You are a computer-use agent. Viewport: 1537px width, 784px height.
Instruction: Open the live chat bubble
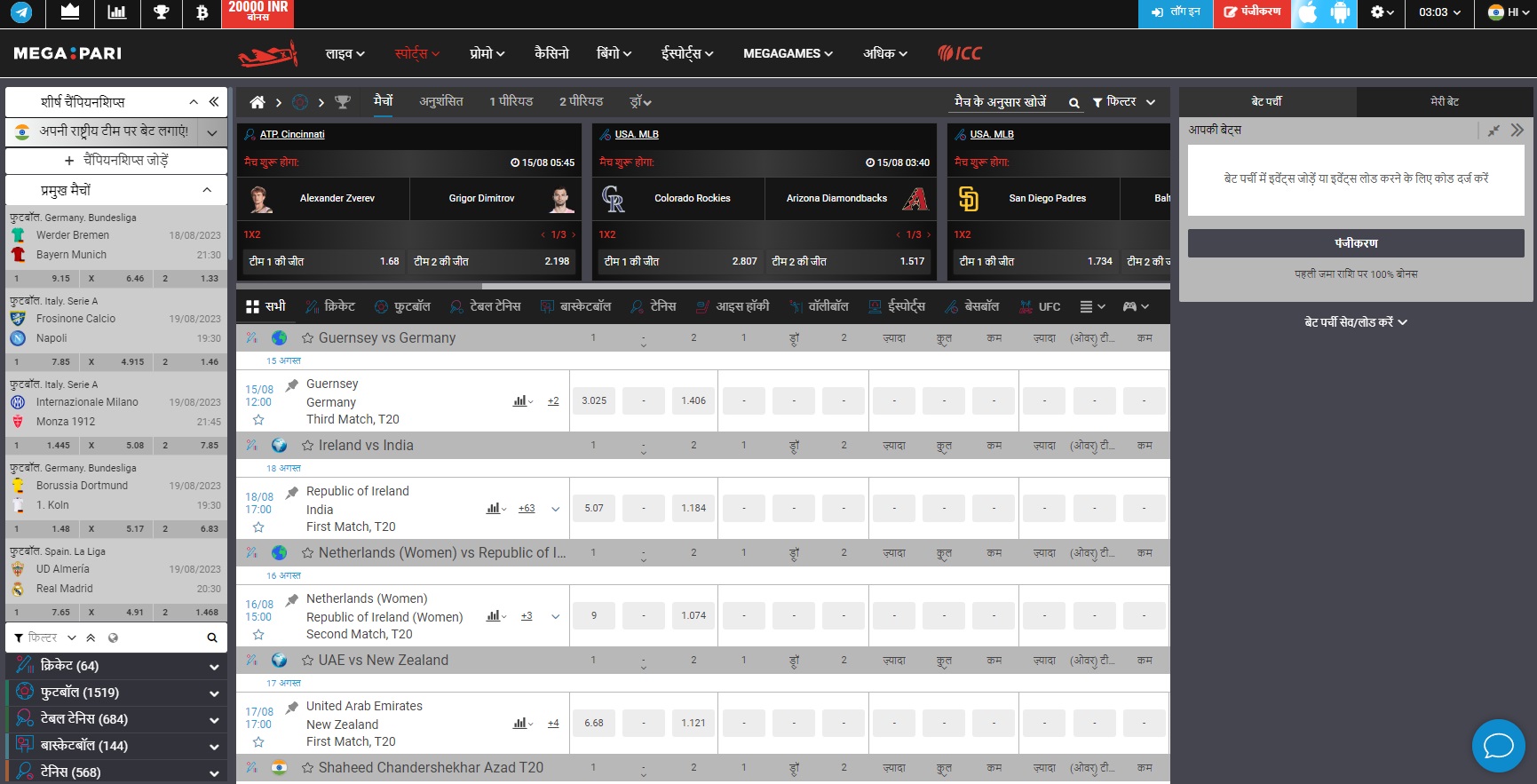1498,745
